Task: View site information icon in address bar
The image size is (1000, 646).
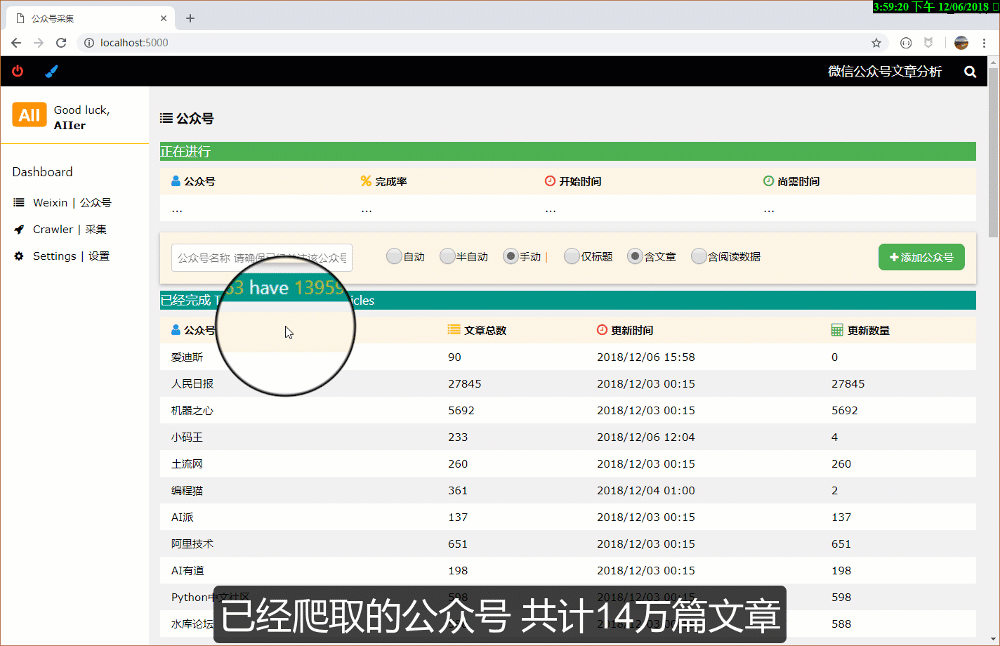Action: click(x=89, y=43)
